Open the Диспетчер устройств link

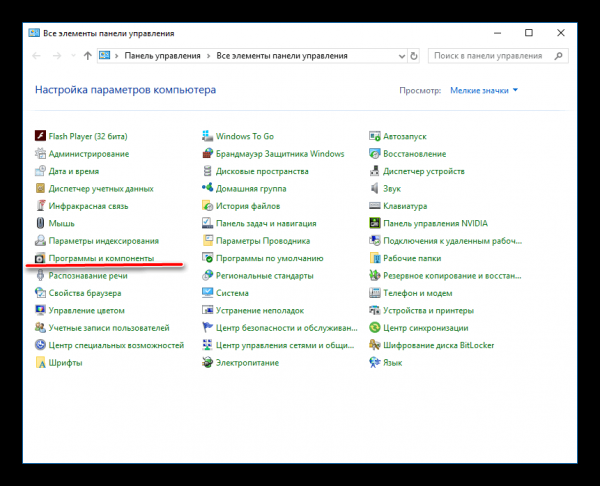click(424, 171)
